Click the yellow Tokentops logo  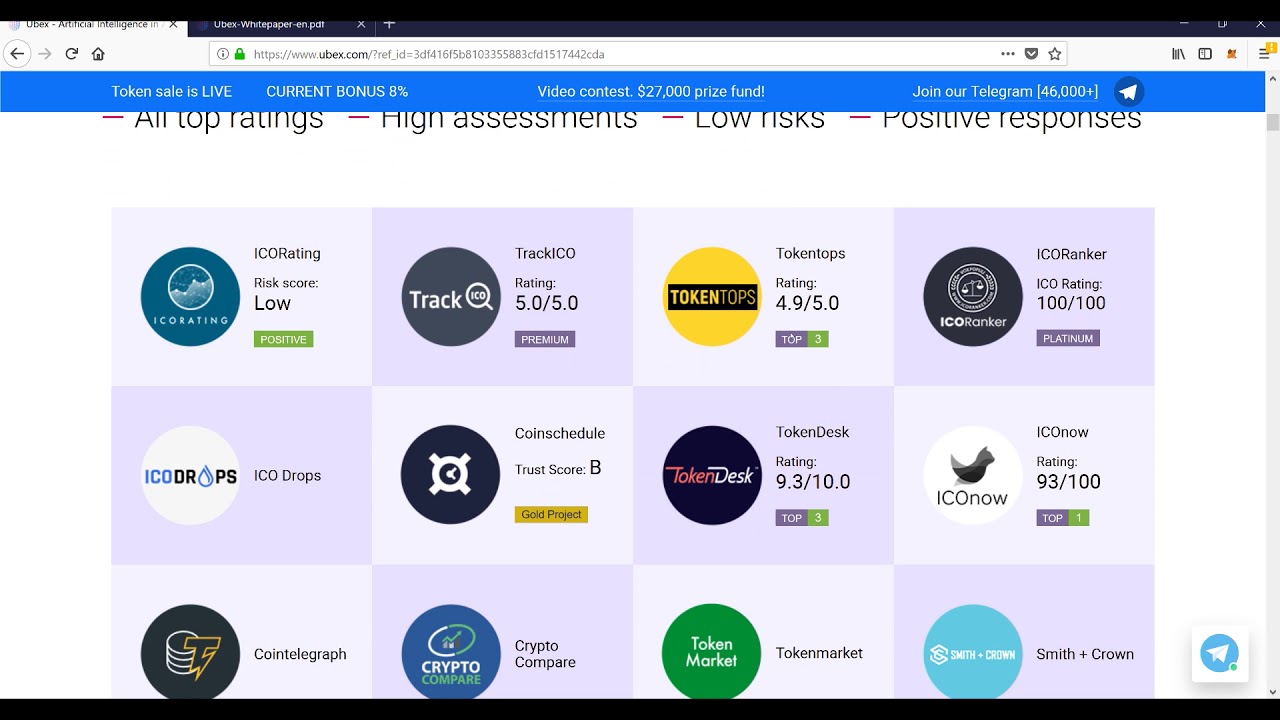click(x=712, y=297)
